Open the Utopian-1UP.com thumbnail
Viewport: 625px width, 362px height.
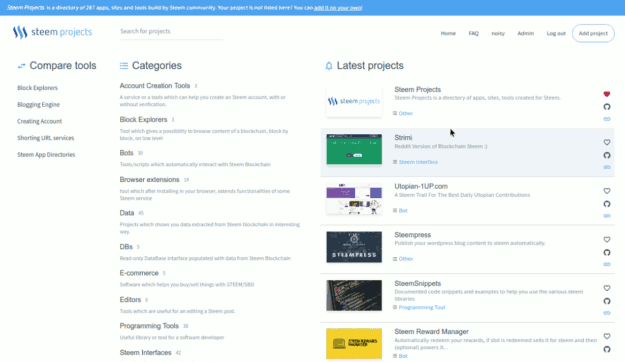[354, 199]
